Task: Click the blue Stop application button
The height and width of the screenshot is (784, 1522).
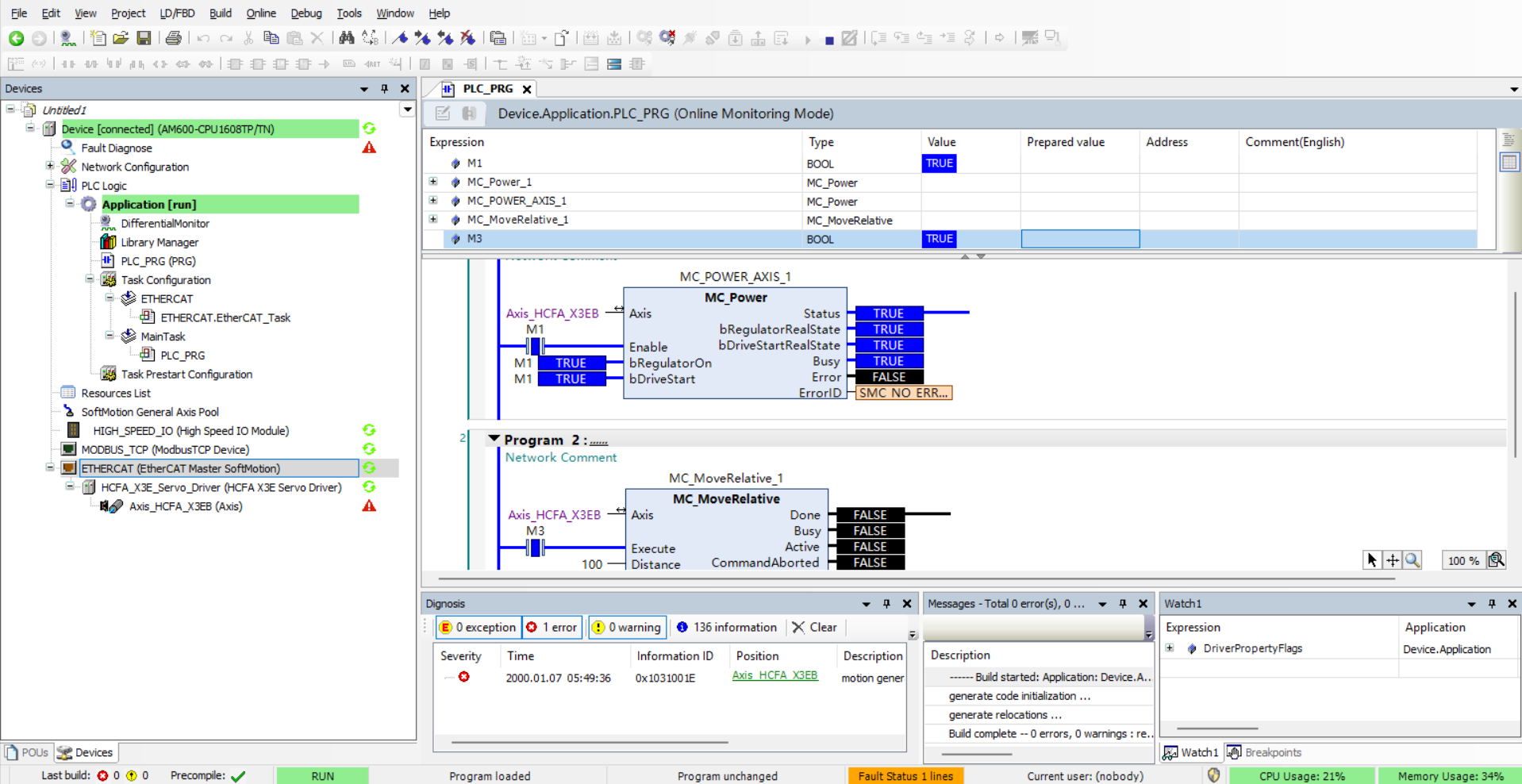Action: 829,40
